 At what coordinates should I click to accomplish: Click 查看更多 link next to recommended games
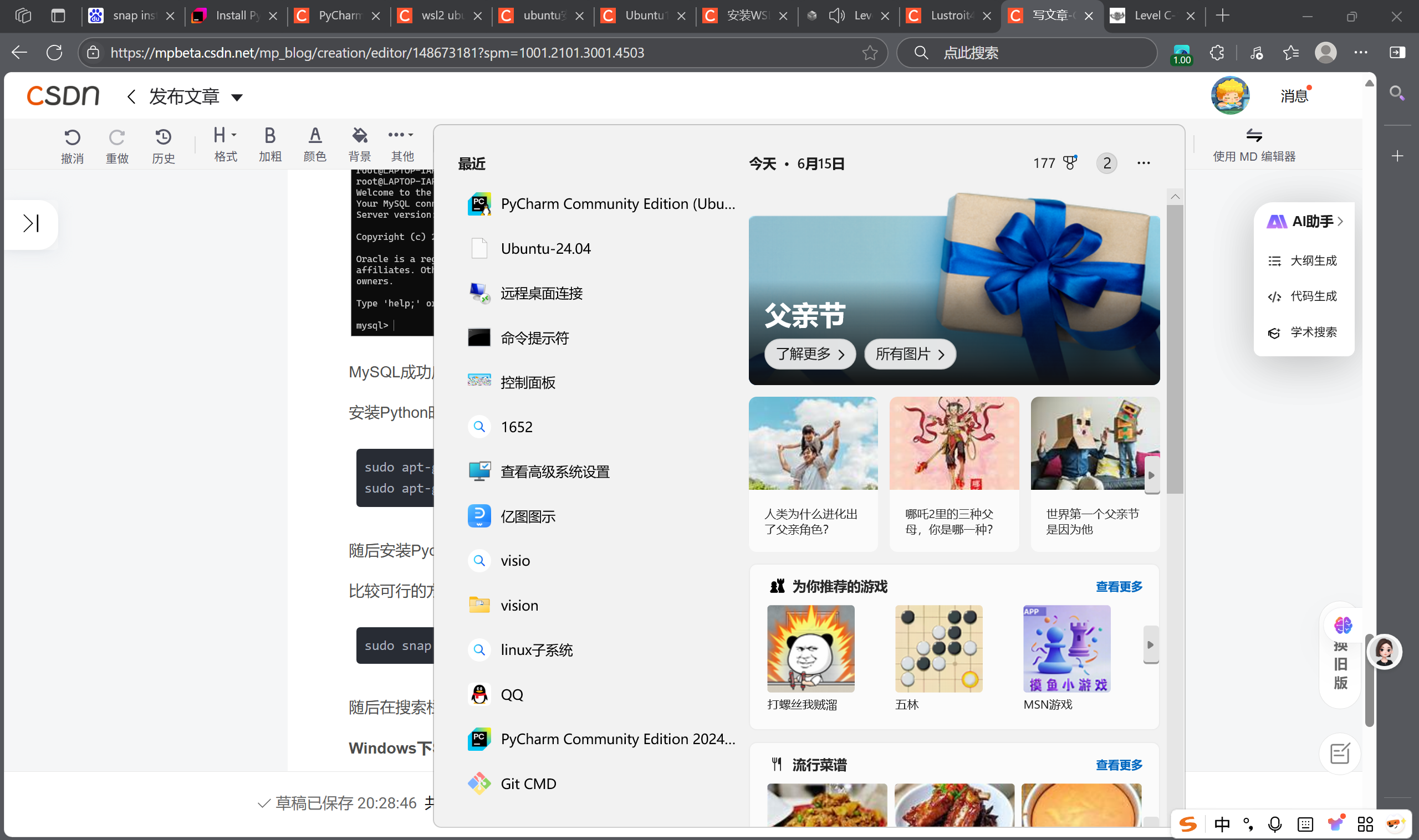1119,586
